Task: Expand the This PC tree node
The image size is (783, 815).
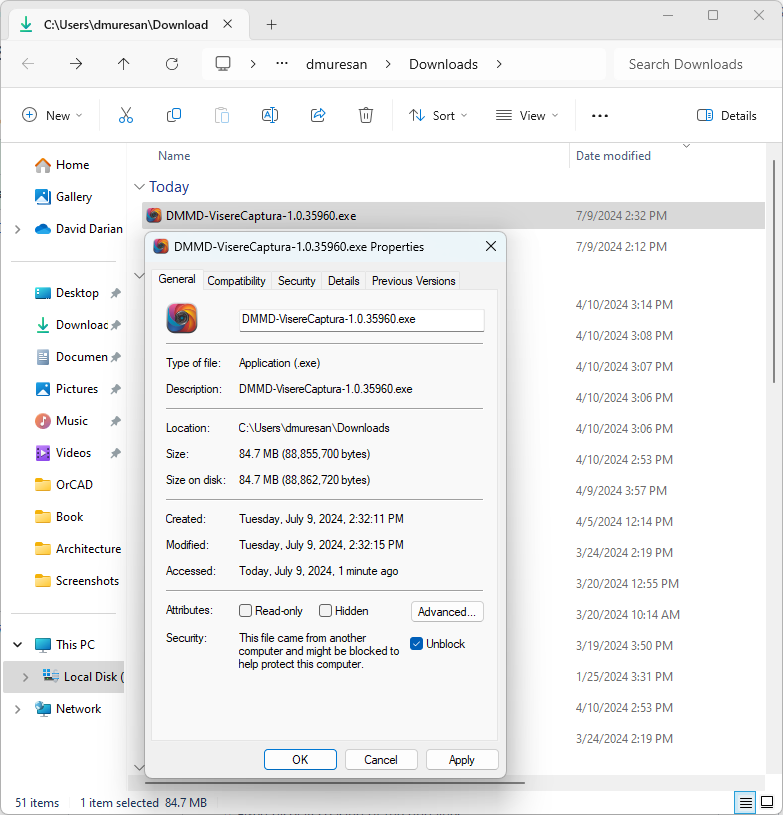Action: 17,645
